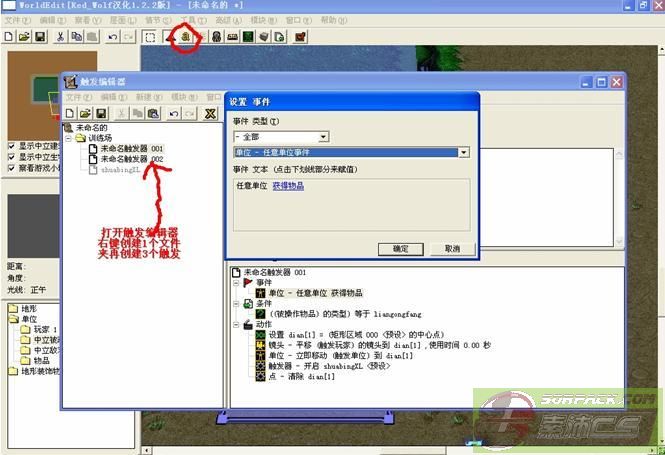Click the 确定 button in event dialog
Viewport: 665px width, 455px height.
coord(401,248)
